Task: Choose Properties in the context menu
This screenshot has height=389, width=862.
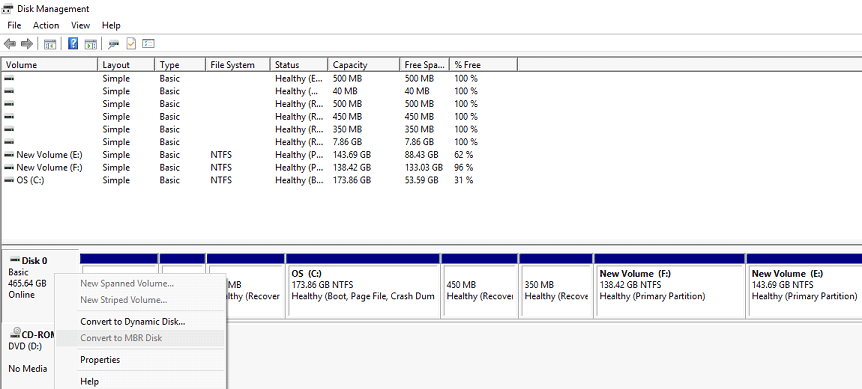Action: [141, 360]
